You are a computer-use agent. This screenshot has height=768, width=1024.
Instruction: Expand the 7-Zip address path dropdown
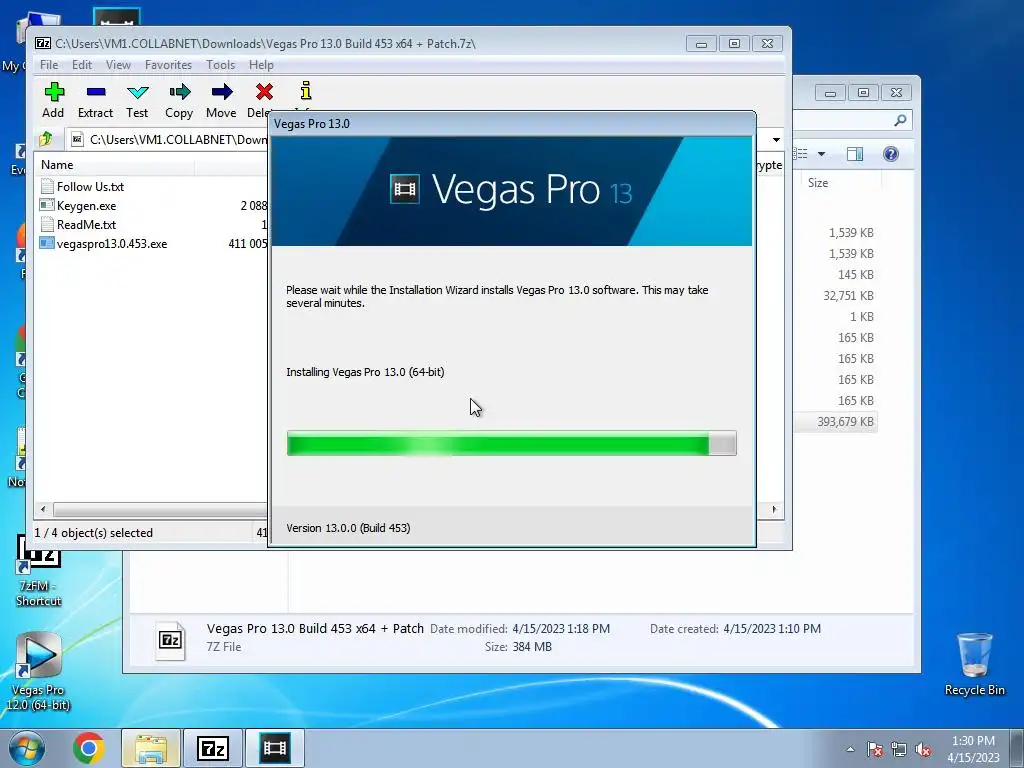[776, 139]
